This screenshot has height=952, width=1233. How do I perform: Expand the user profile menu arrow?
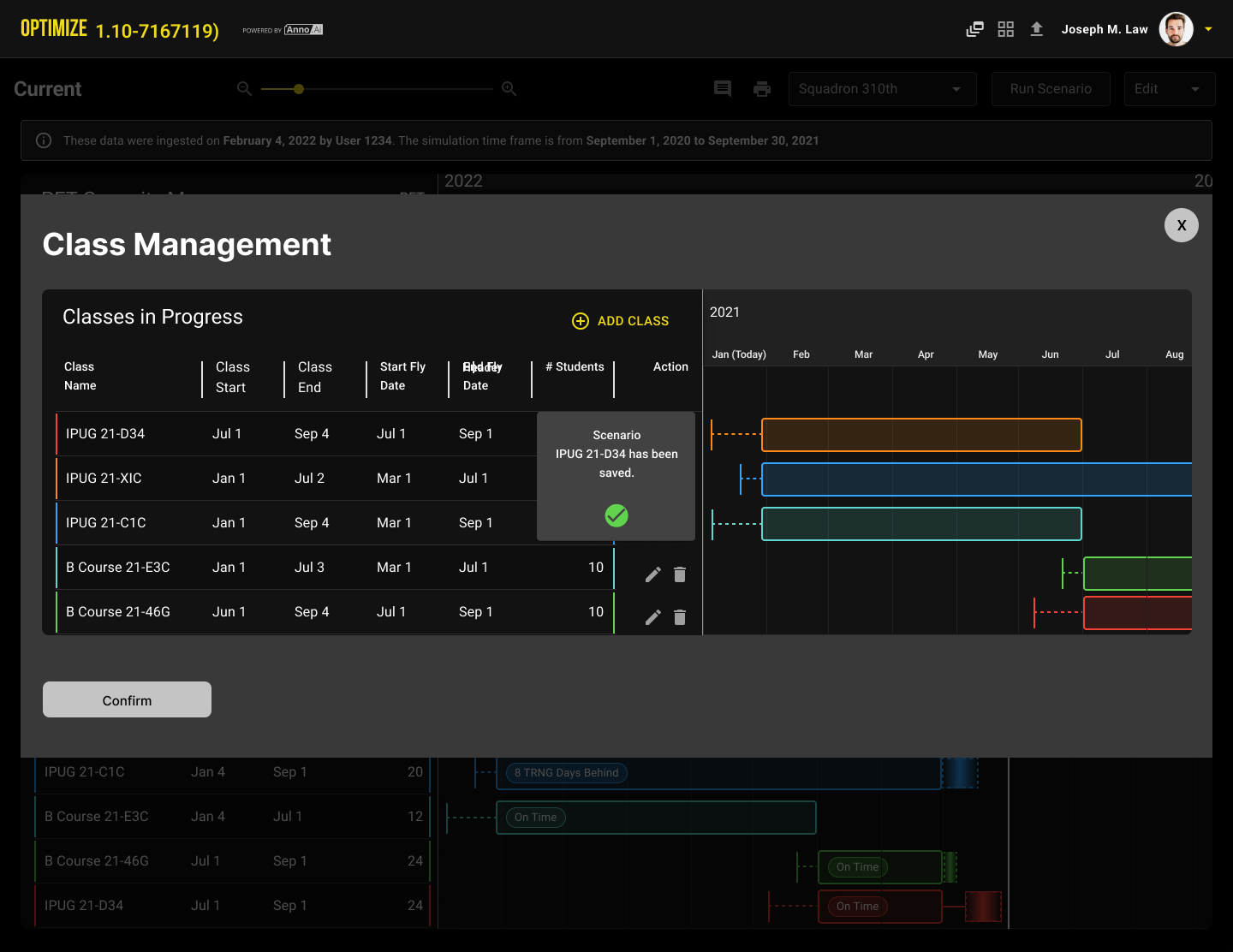click(1208, 29)
